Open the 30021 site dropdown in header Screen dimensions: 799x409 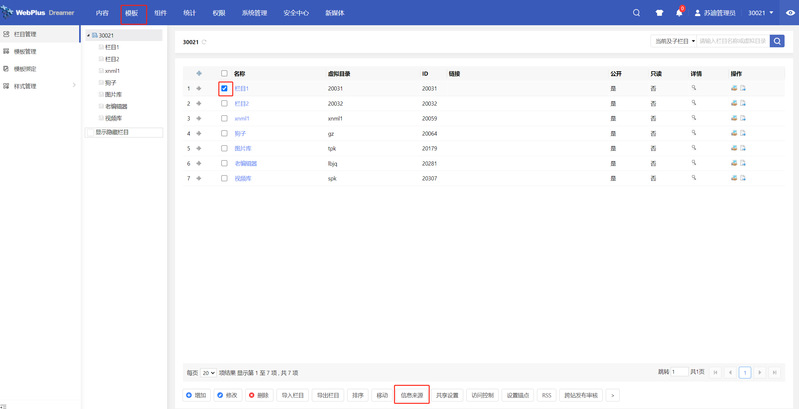(761, 13)
